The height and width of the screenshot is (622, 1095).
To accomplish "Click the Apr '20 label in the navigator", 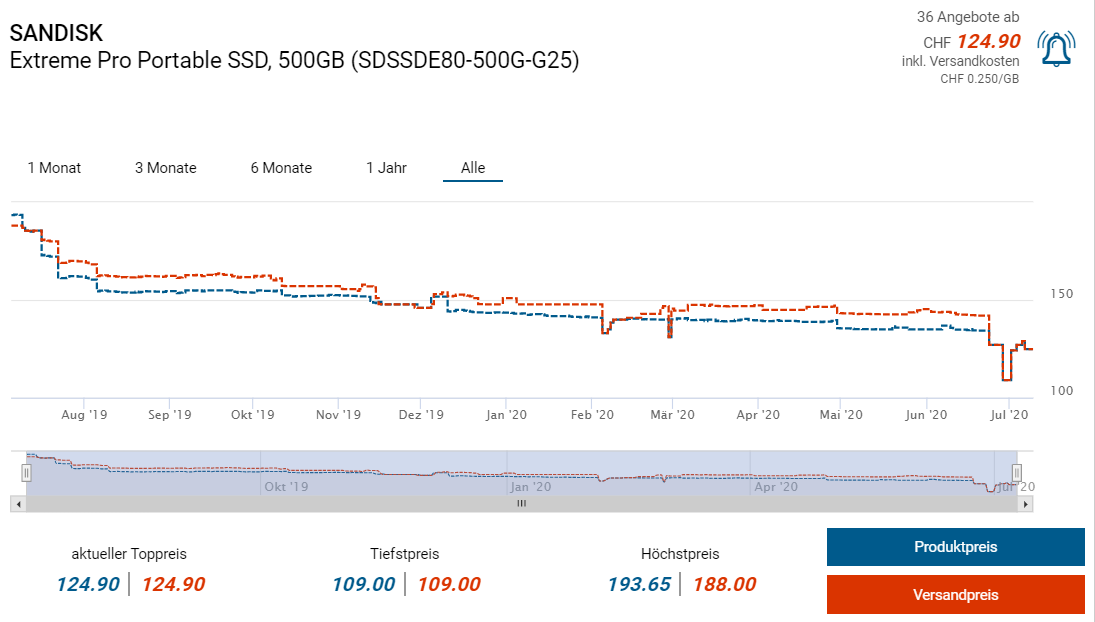I will coord(776,487).
